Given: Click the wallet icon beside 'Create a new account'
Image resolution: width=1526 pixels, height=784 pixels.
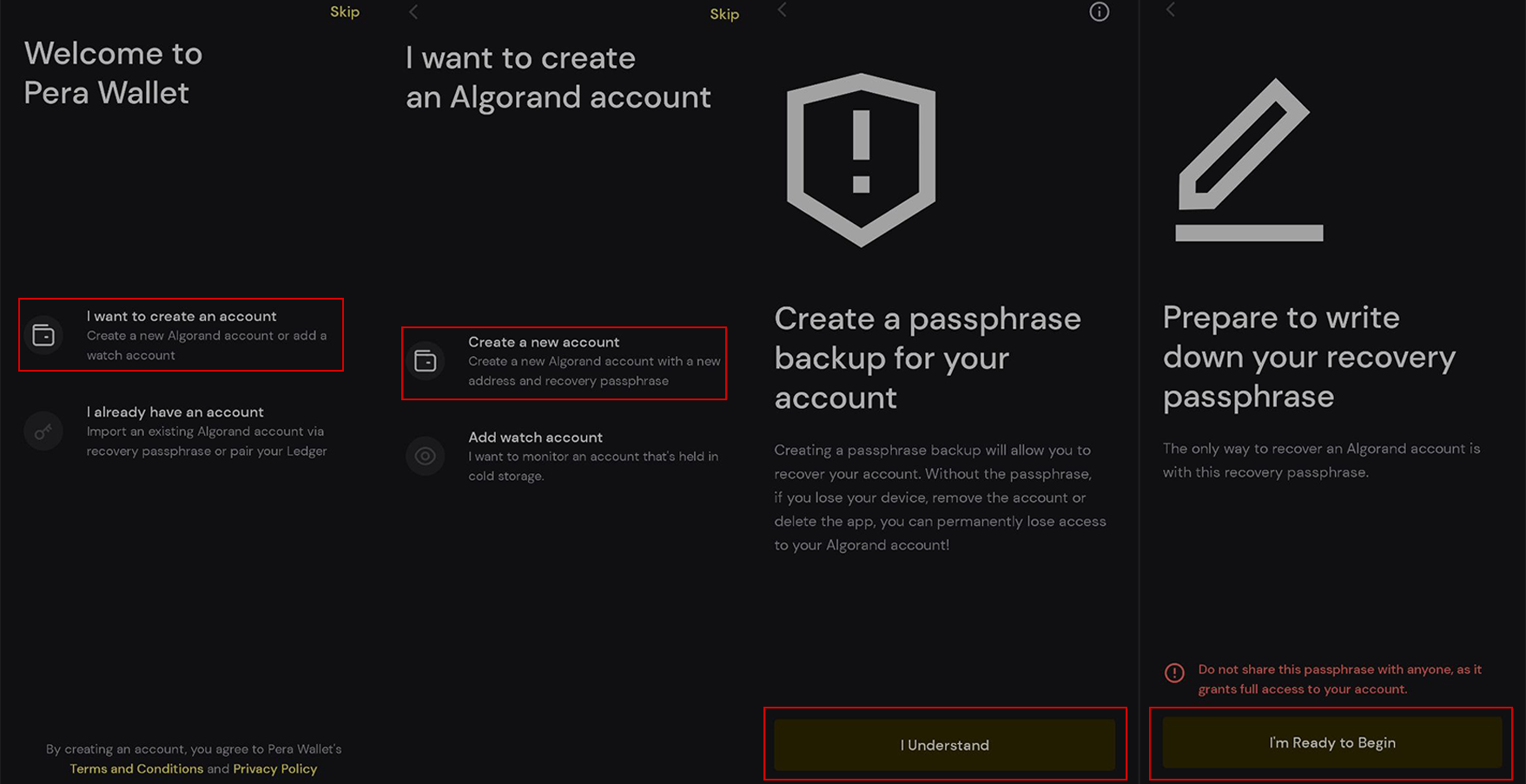Looking at the screenshot, I should click(426, 361).
